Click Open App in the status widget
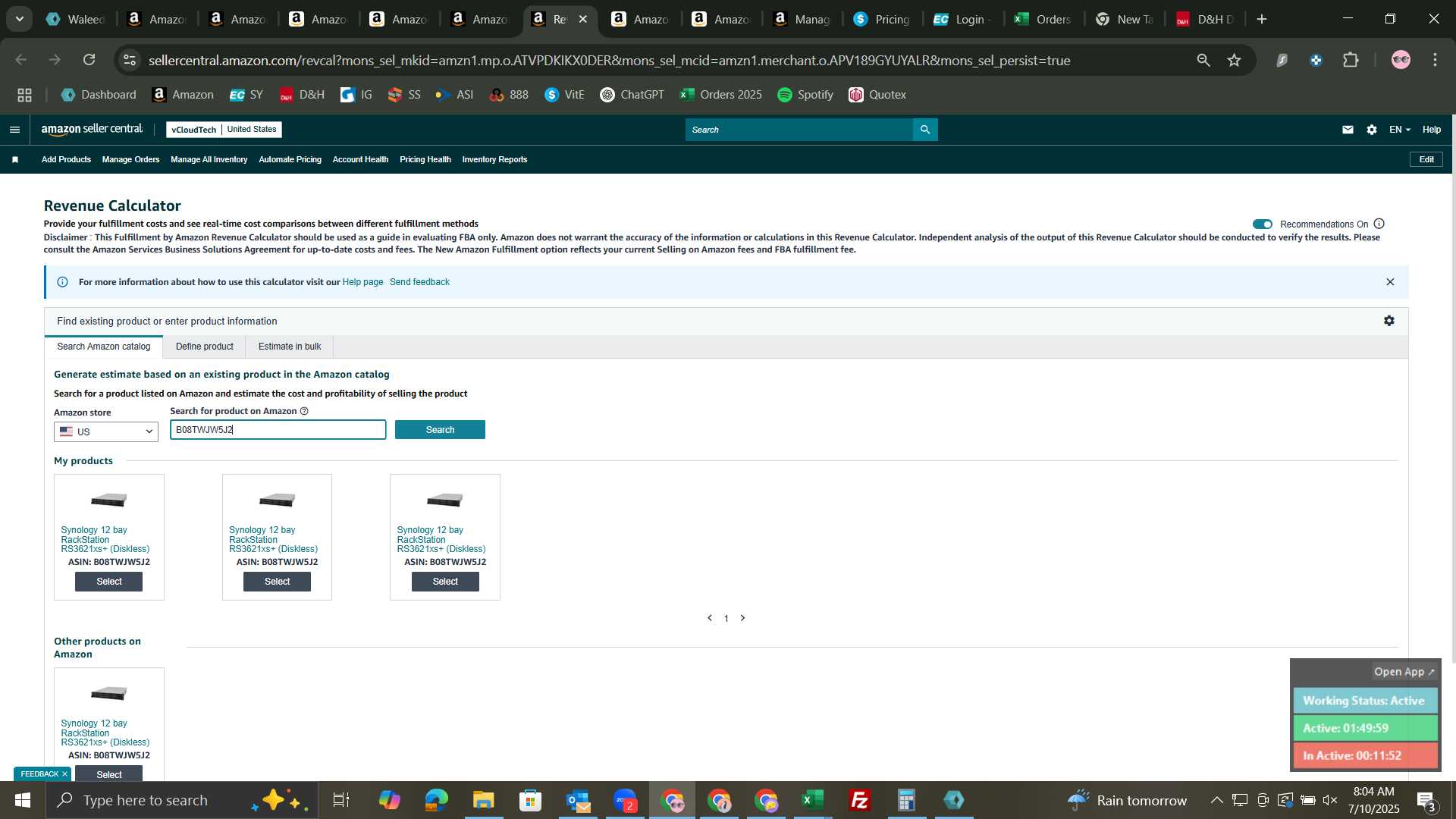The height and width of the screenshot is (819, 1456). [1404, 672]
